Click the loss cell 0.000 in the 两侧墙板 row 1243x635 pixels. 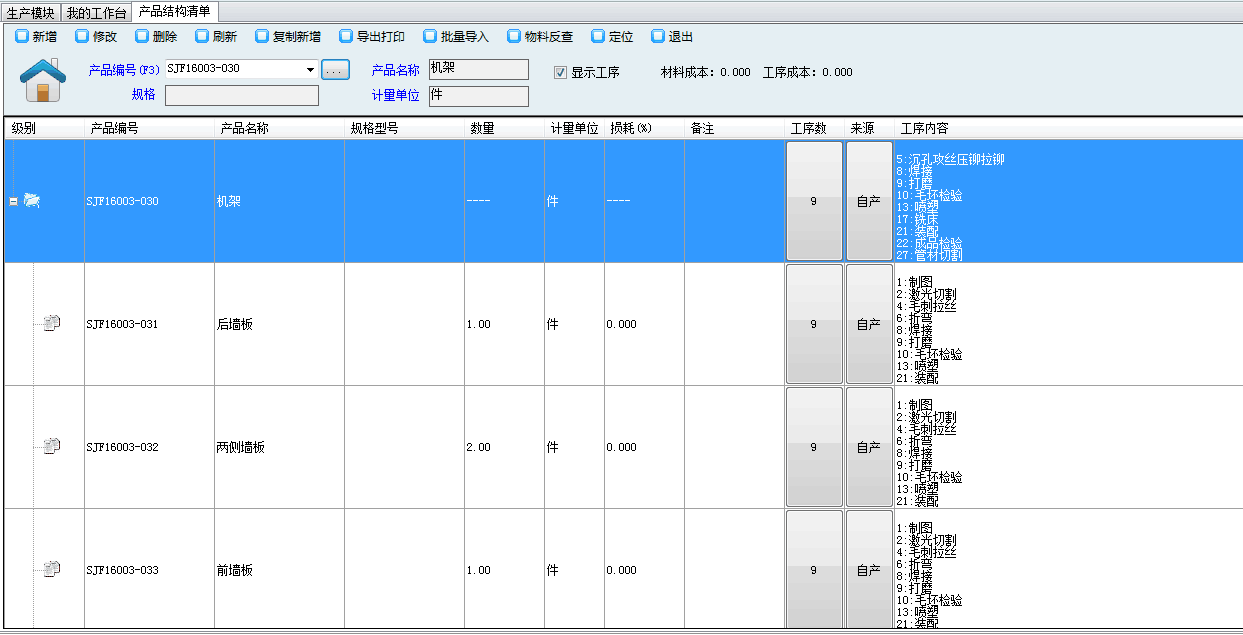[x=645, y=447]
